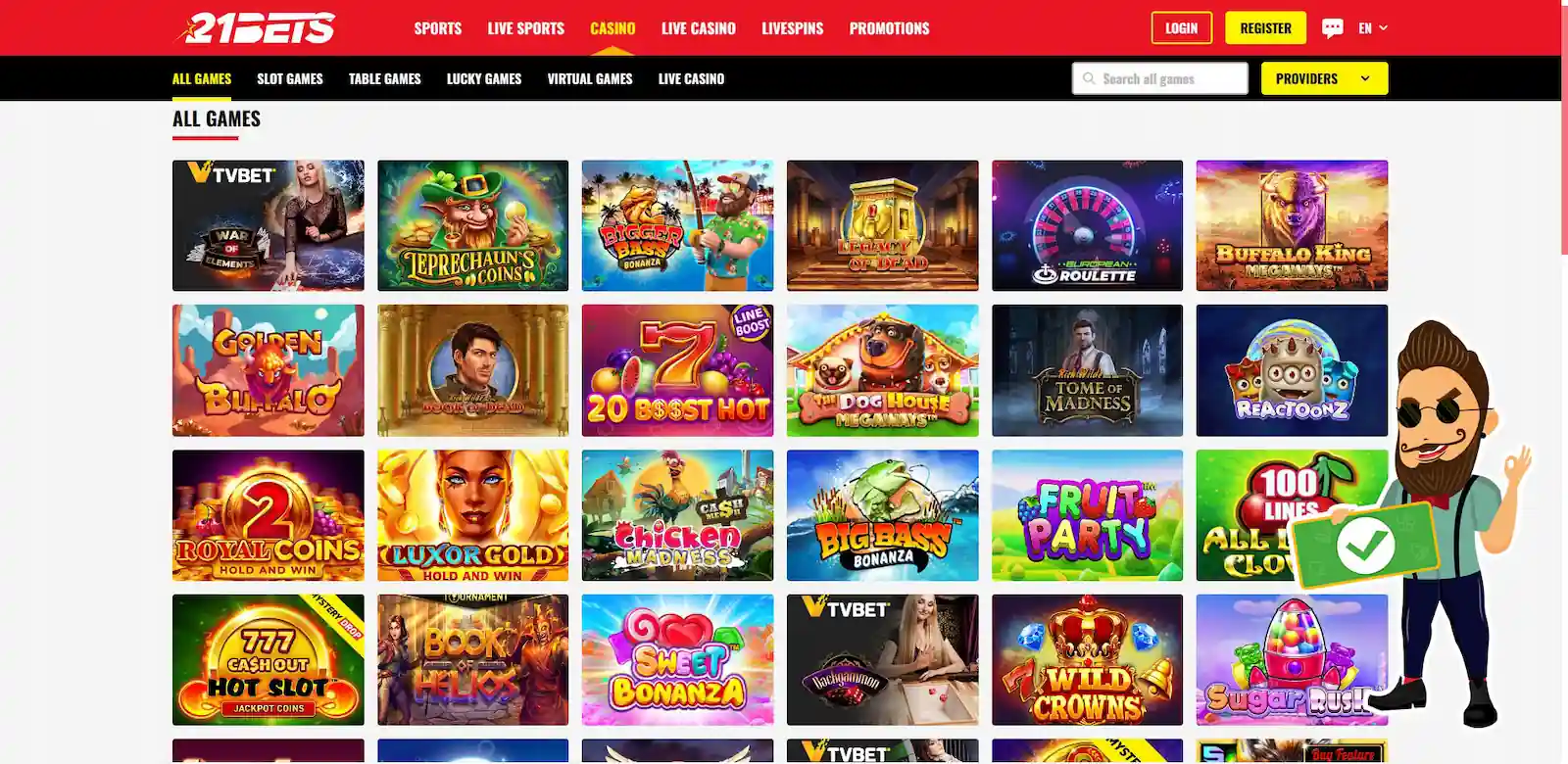Open the EN language selector
The height and width of the screenshot is (764, 1568).
point(1373,28)
